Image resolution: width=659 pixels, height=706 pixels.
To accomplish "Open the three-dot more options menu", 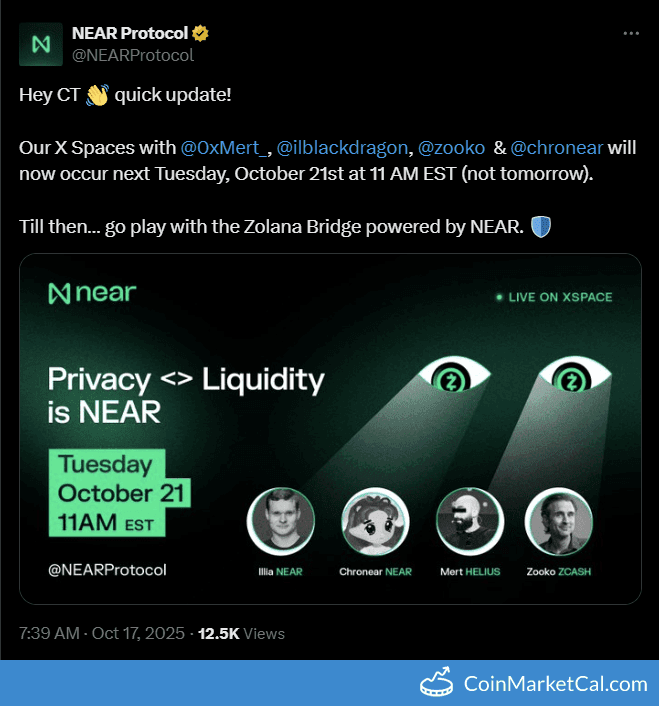I will (631, 34).
